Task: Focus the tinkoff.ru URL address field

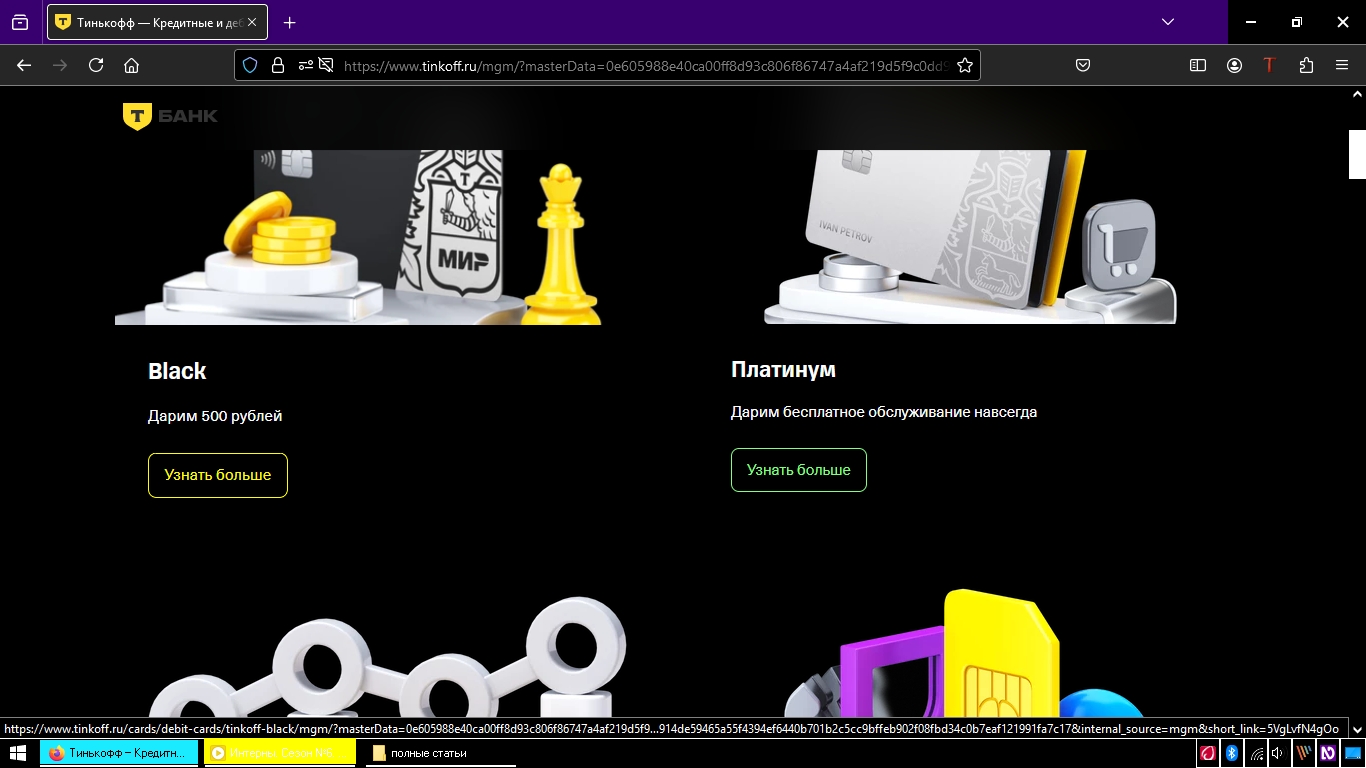Action: (x=645, y=65)
